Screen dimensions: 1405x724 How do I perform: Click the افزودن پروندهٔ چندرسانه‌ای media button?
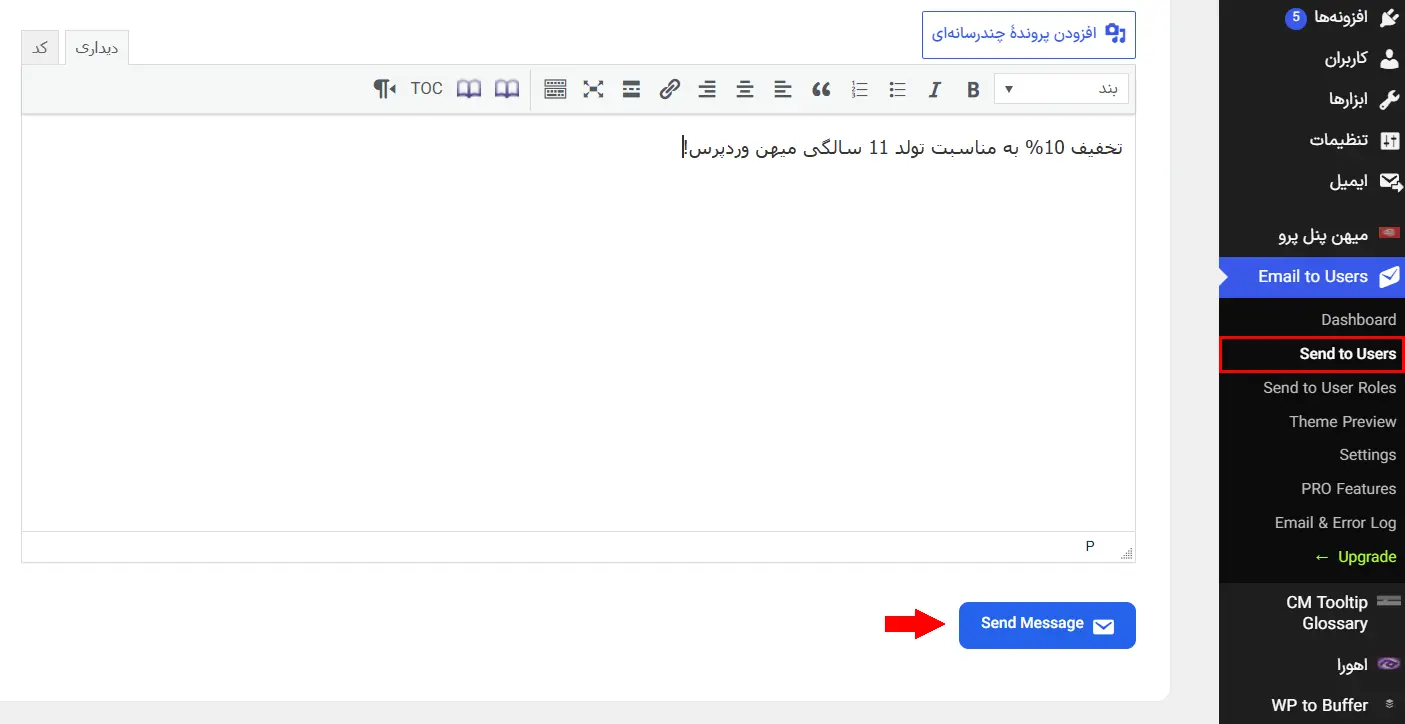pyautogui.click(x=1029, y=34)
